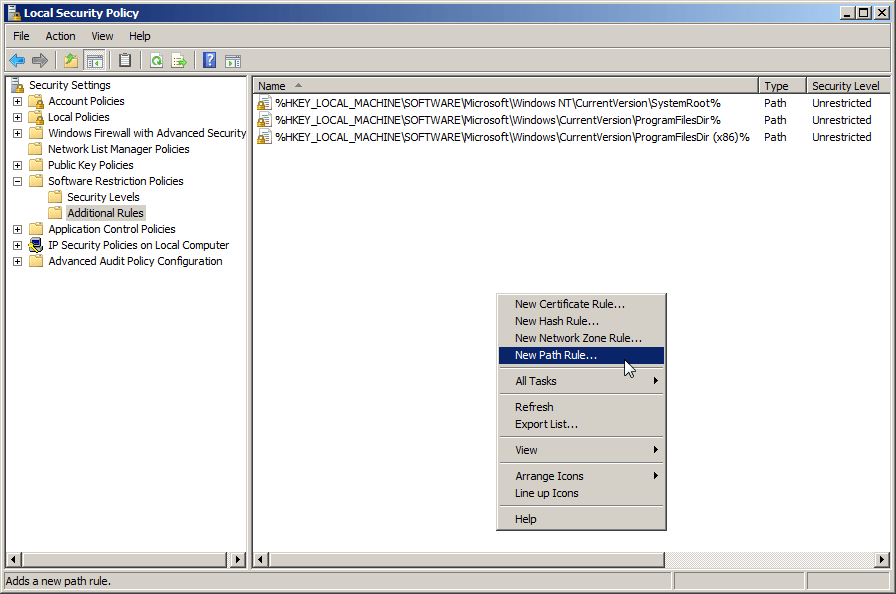Choose New Certificate Rule from context menu
Viewport: 896px width, 594px height.
pyautogui.click(x=581, y=304)
